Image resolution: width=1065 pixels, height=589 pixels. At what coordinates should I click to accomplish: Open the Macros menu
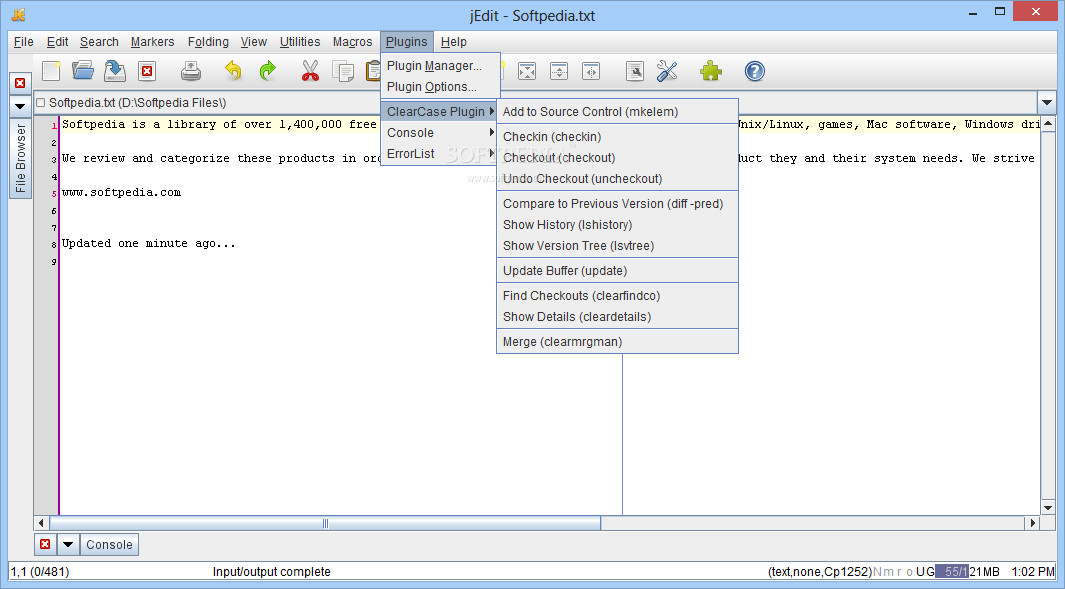353,41
